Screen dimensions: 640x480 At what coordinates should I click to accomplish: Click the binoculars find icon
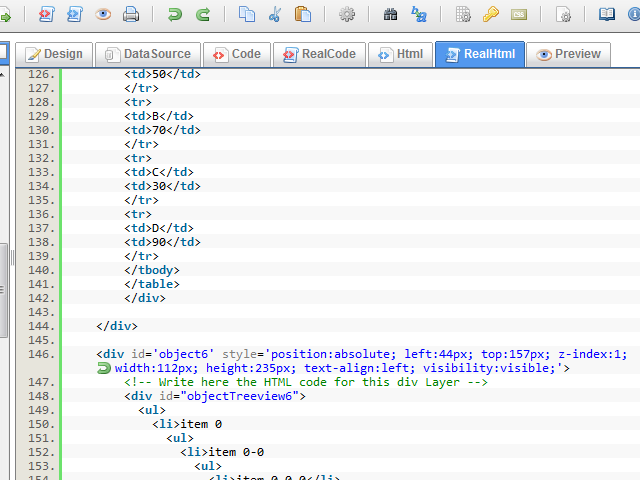pyautogui.click(x=391, y=15)
